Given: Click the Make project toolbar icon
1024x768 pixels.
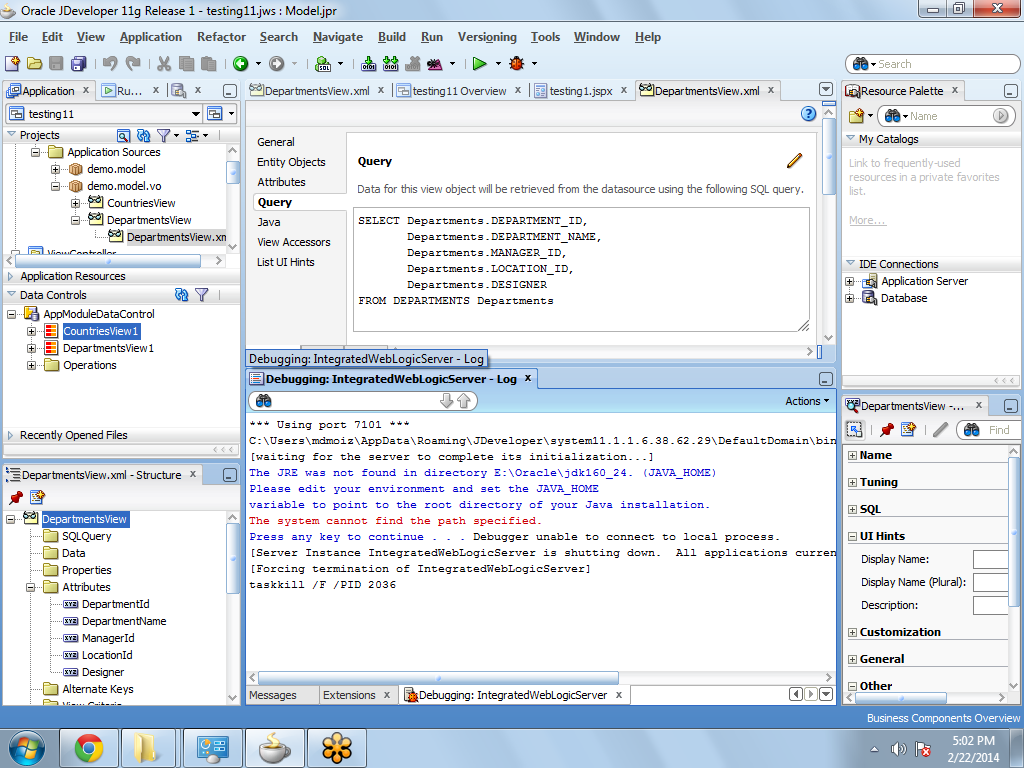Looking at the screenshot, I should [x=368, y=63].
